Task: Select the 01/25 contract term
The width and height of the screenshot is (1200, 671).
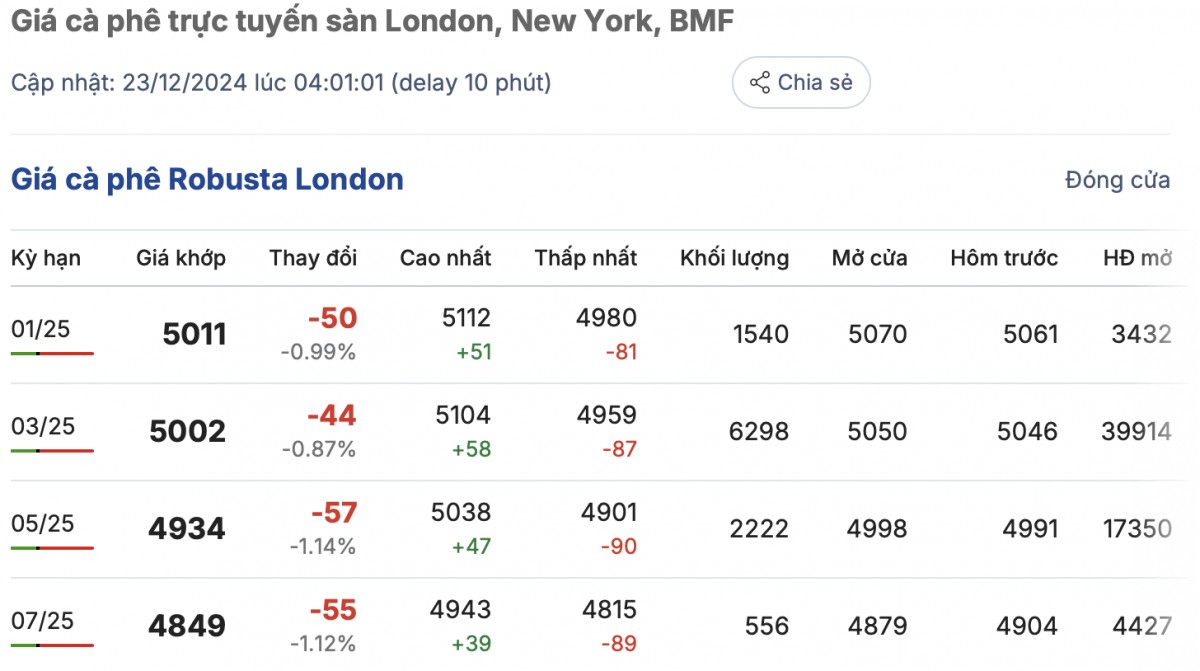Action: [41, 329]
